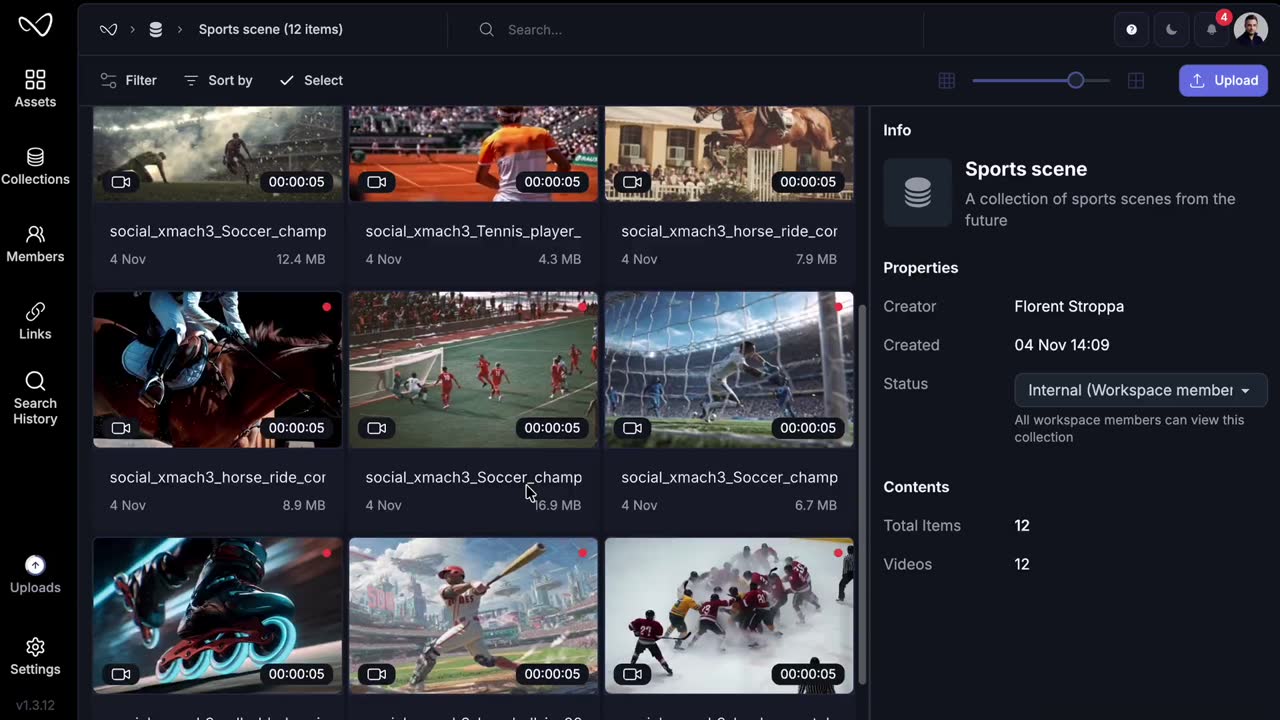Click the Upload button
1280x720 pixels.
pos(1223,81)
